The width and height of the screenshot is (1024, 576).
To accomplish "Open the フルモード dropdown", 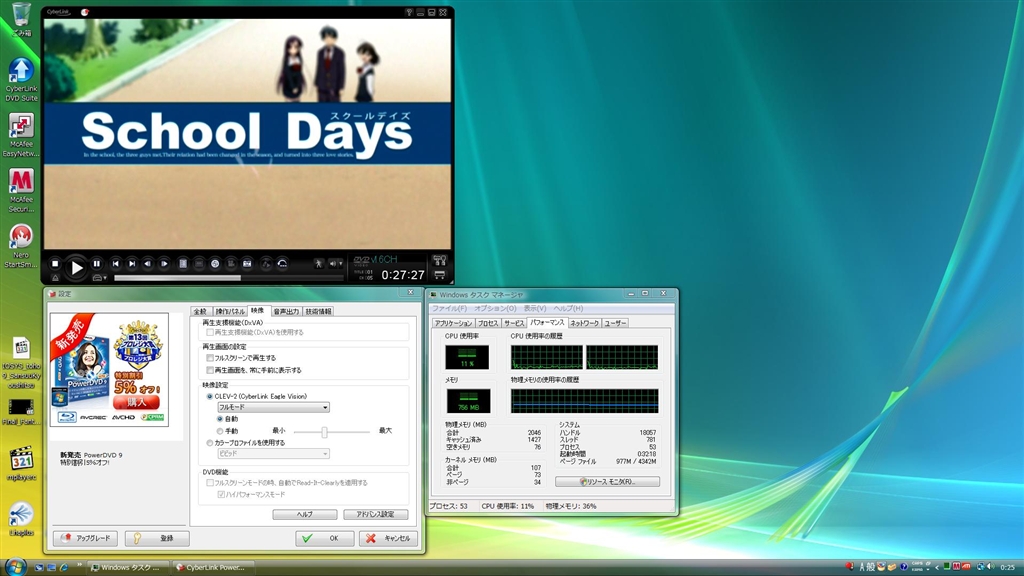I will [x=274, y=408].
